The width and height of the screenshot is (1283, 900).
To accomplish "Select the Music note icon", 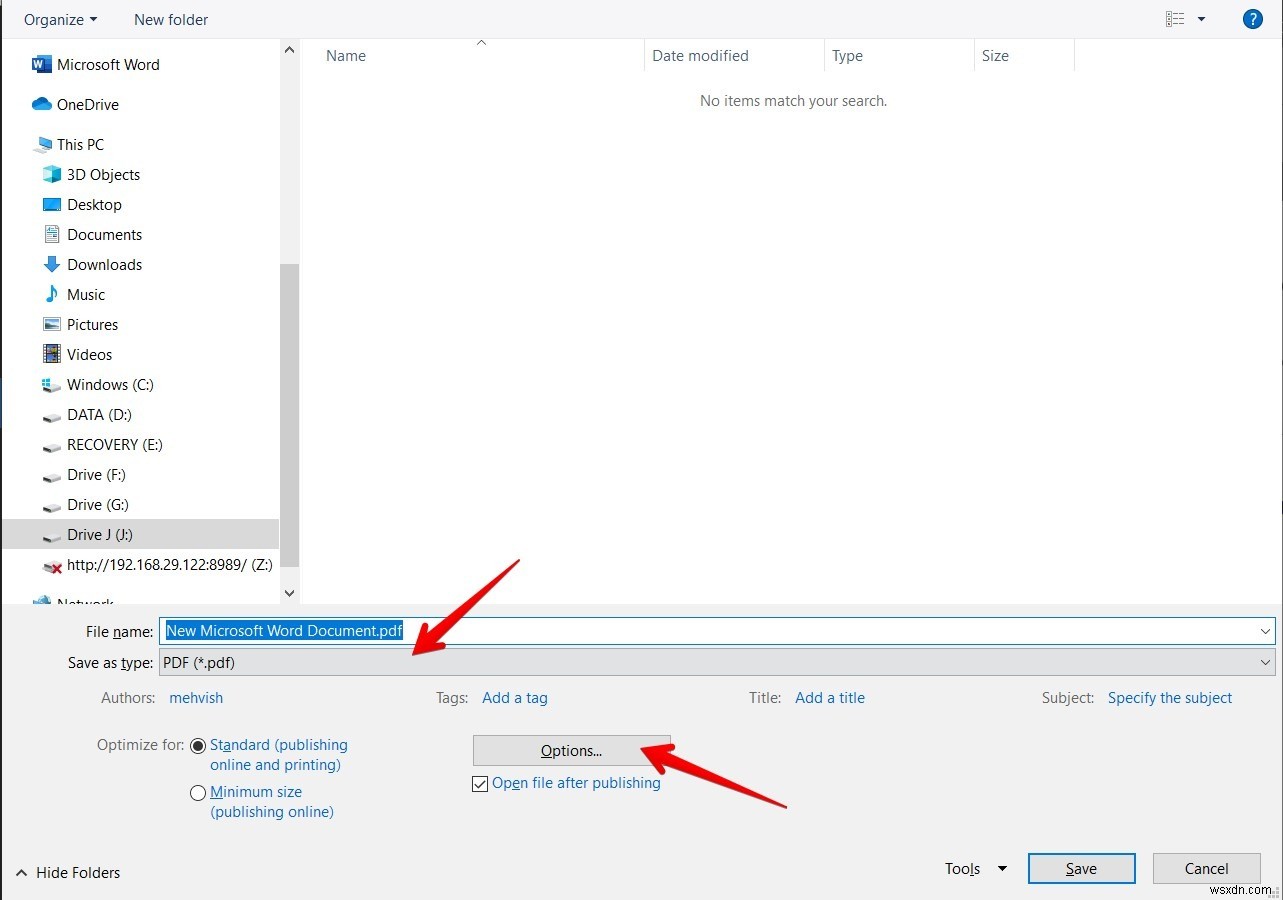I will (52, 295).
